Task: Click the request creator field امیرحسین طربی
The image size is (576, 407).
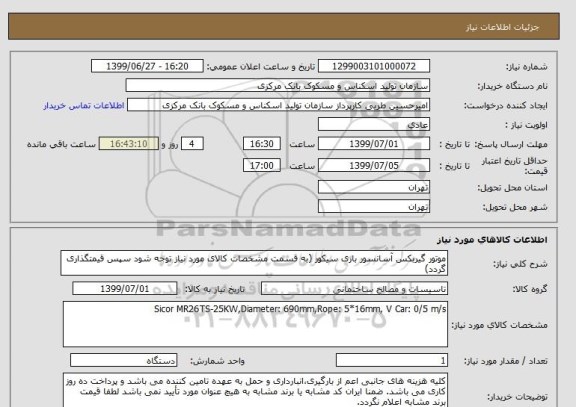Action: [x=278, y=105]
